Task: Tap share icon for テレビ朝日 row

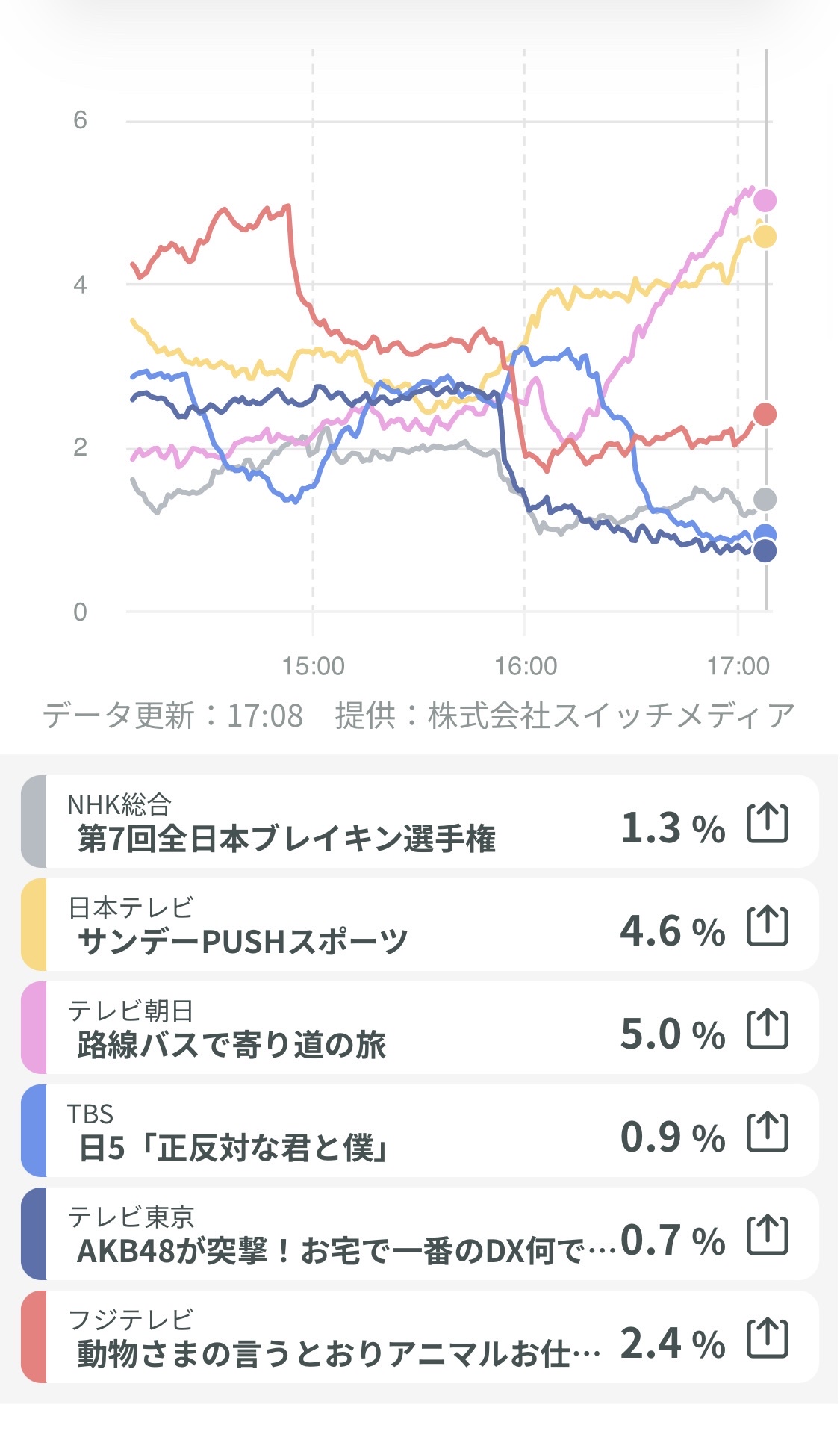Action: point(768,1029)
